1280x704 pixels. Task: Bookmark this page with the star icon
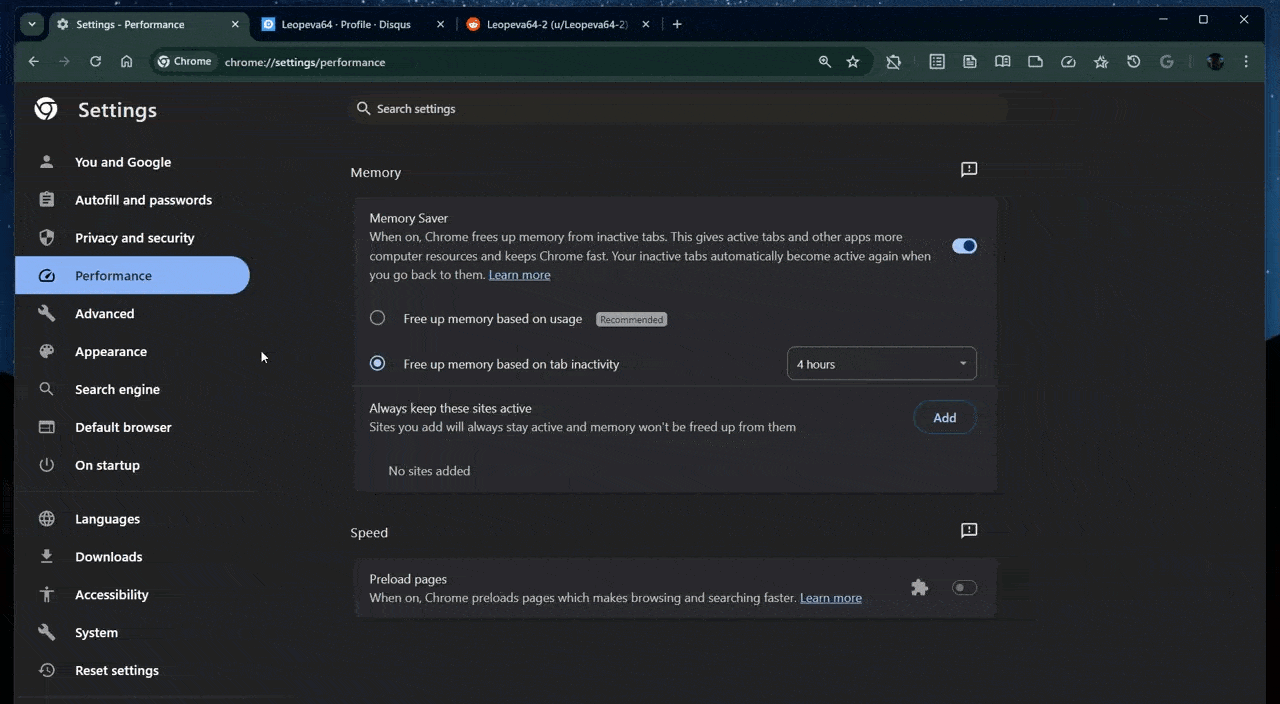(x=853, y=62)
